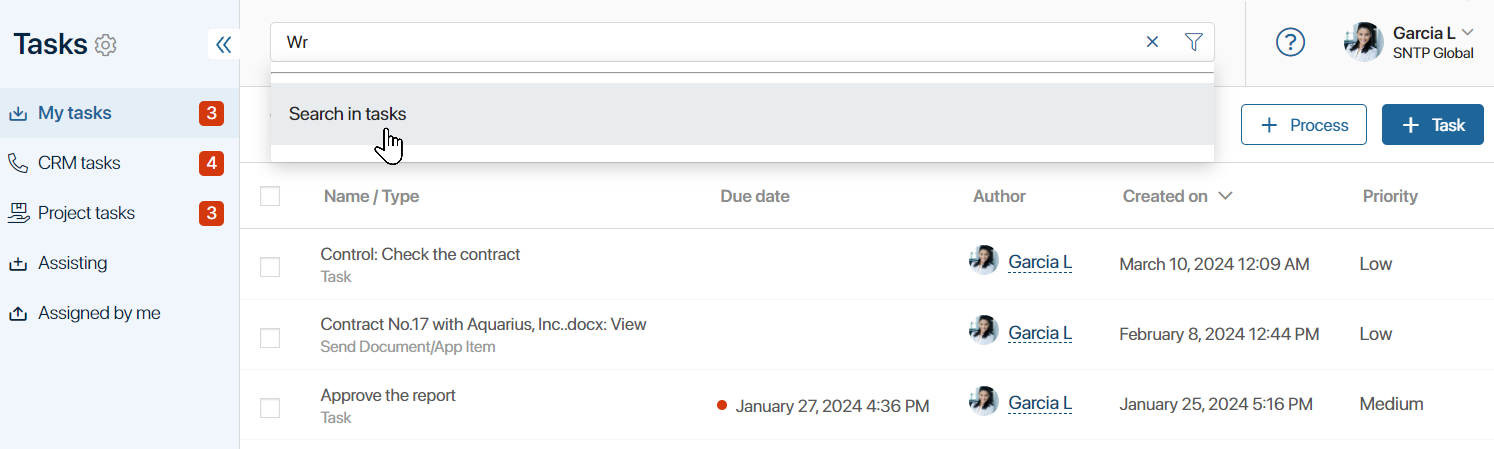This screenshot has width=1494, height=449.
Task: Sort by Created on column arrow
Action: click(1225, 196)
